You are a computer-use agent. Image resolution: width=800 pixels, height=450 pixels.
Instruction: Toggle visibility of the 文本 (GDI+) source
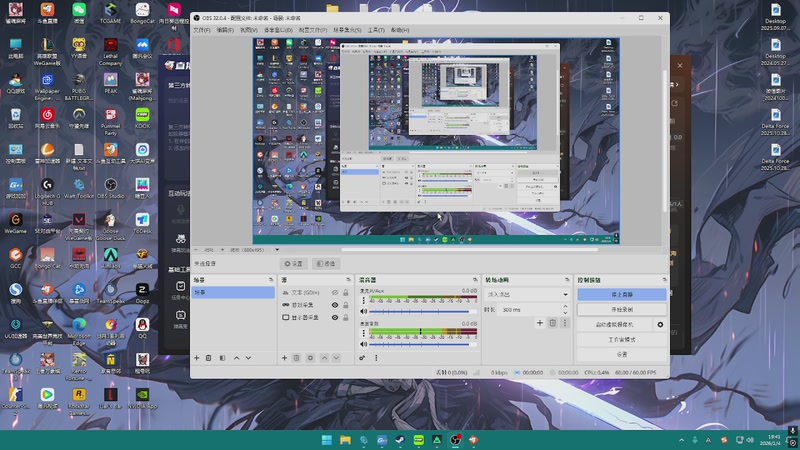(x=336, y=292)
